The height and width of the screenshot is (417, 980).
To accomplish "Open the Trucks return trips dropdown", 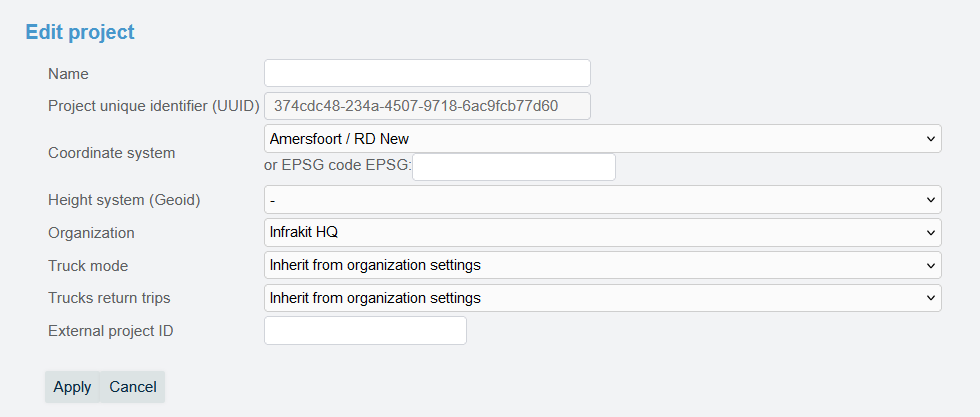I will [602, 298].
